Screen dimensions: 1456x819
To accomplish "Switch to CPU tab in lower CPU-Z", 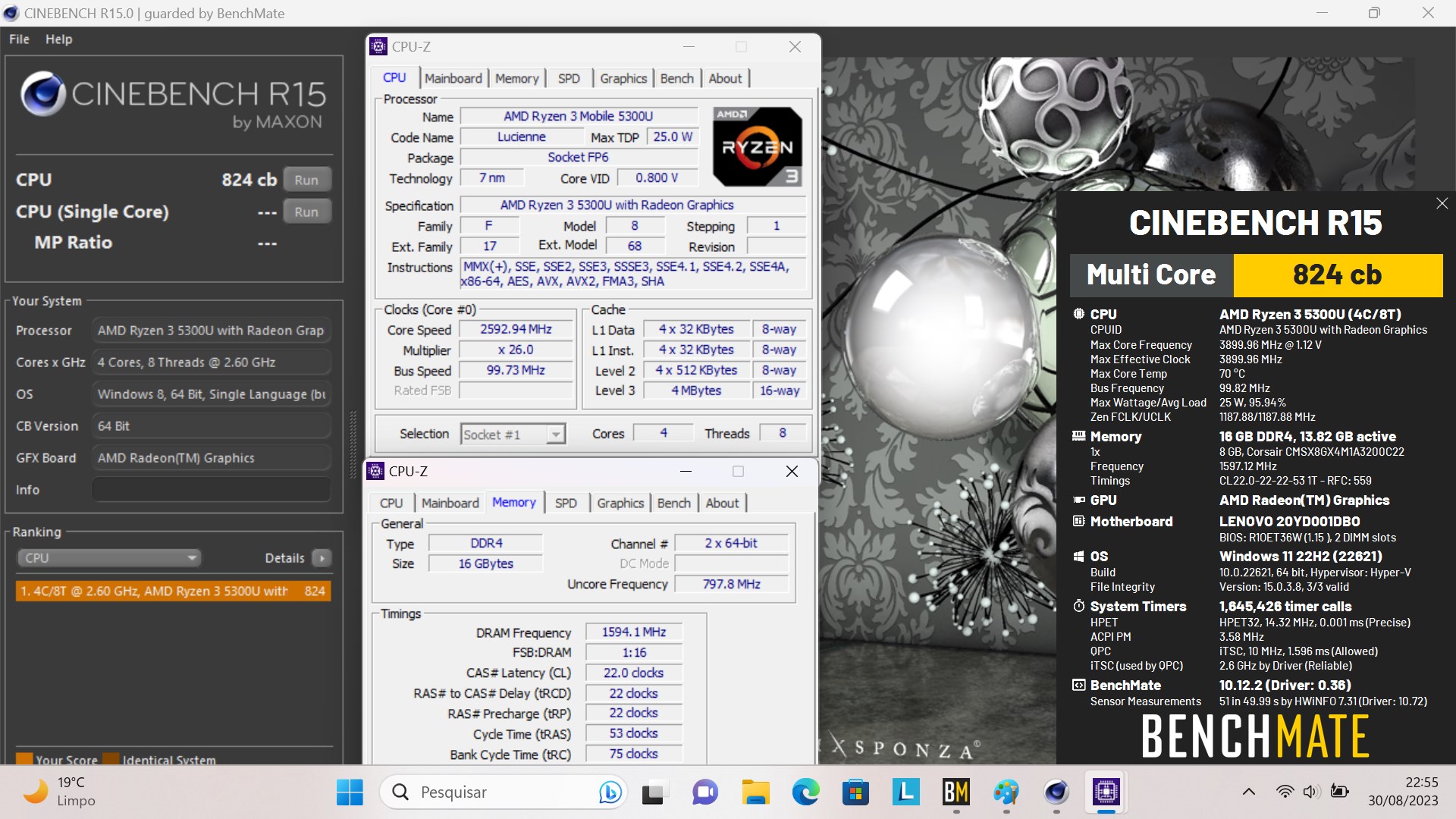I will click(391, 503).
